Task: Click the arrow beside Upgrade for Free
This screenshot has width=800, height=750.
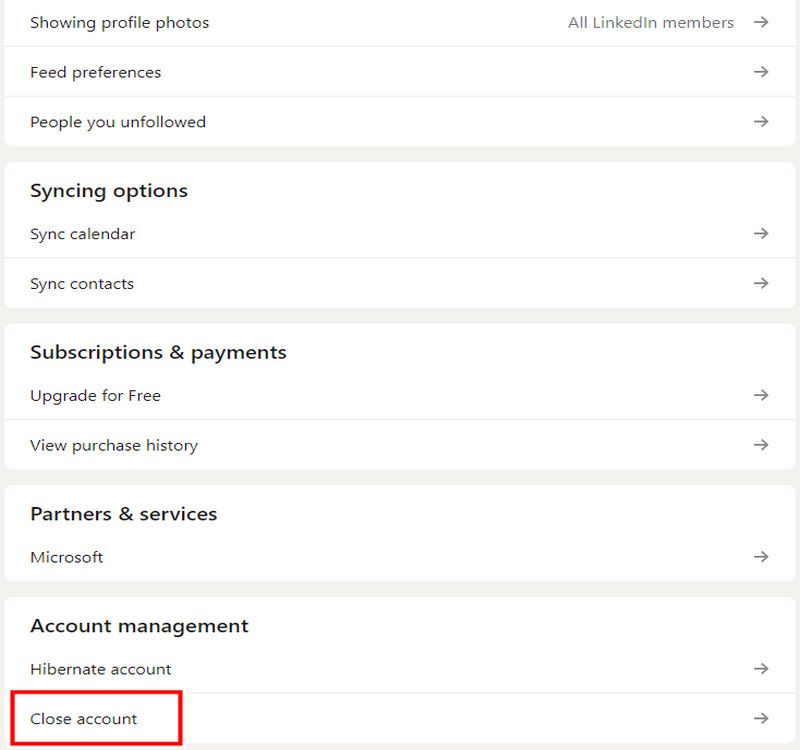Action: (x=761, y=396)
